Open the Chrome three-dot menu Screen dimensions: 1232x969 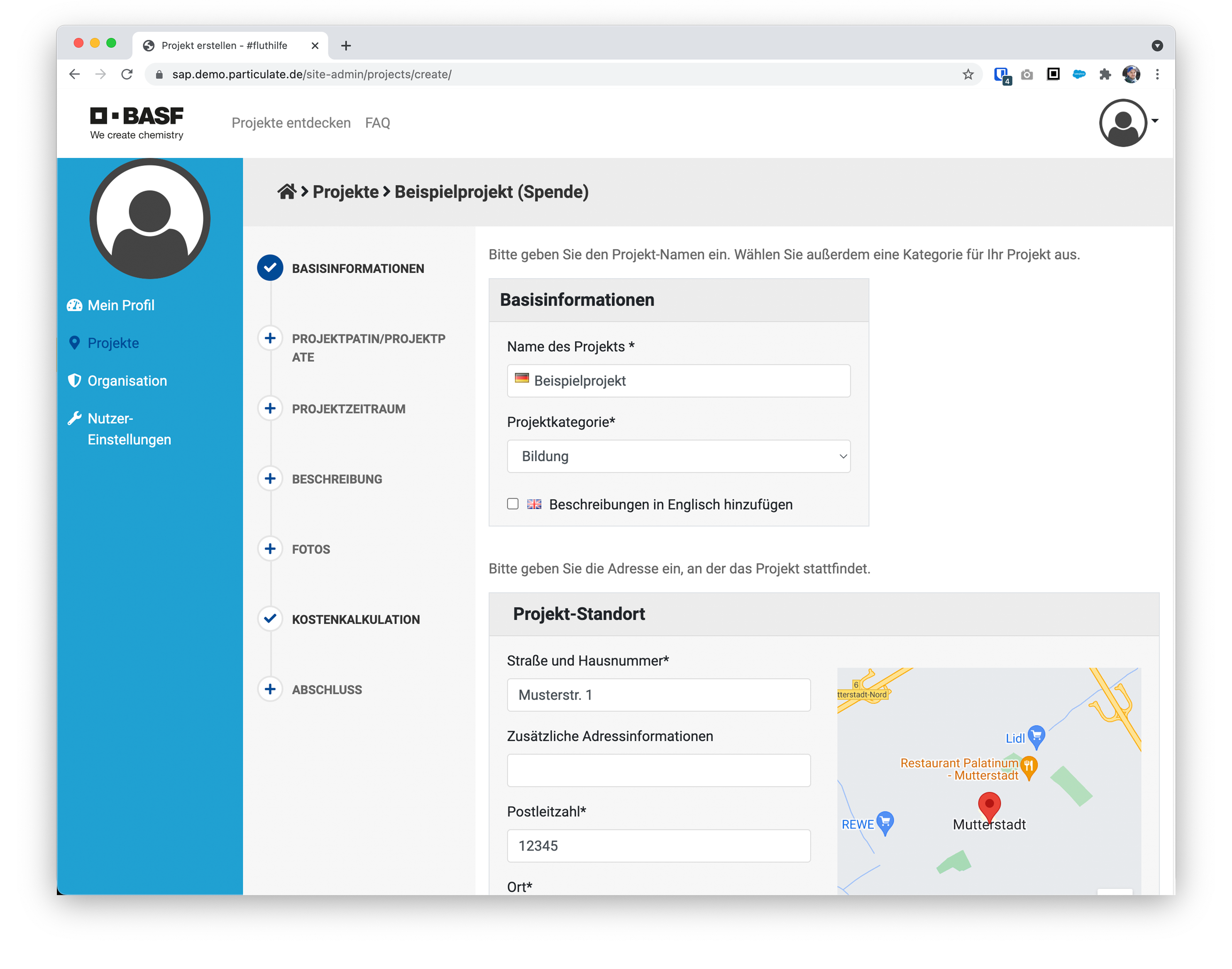pos(1157,74)
